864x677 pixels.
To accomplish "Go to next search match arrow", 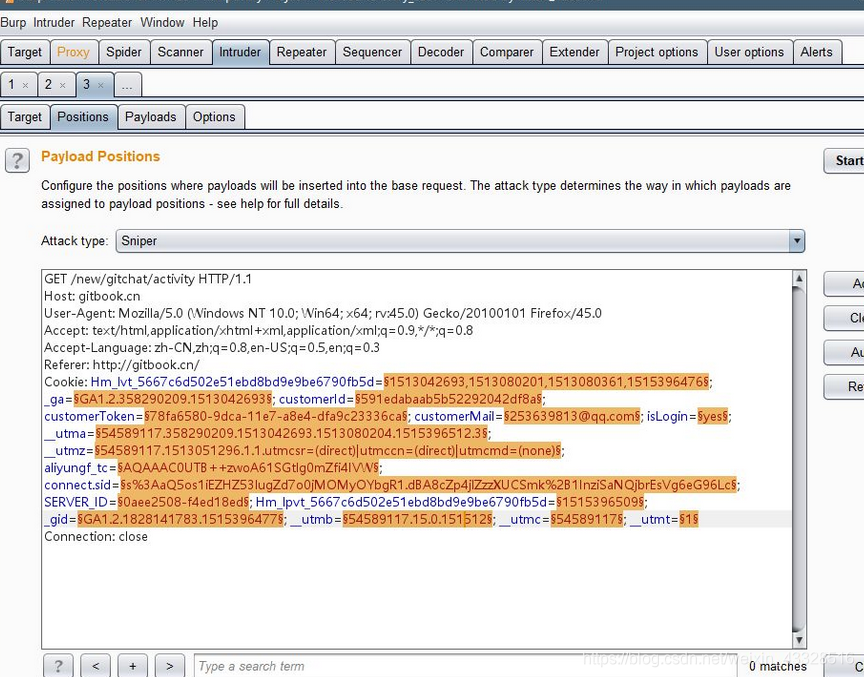I will (169, 665).
